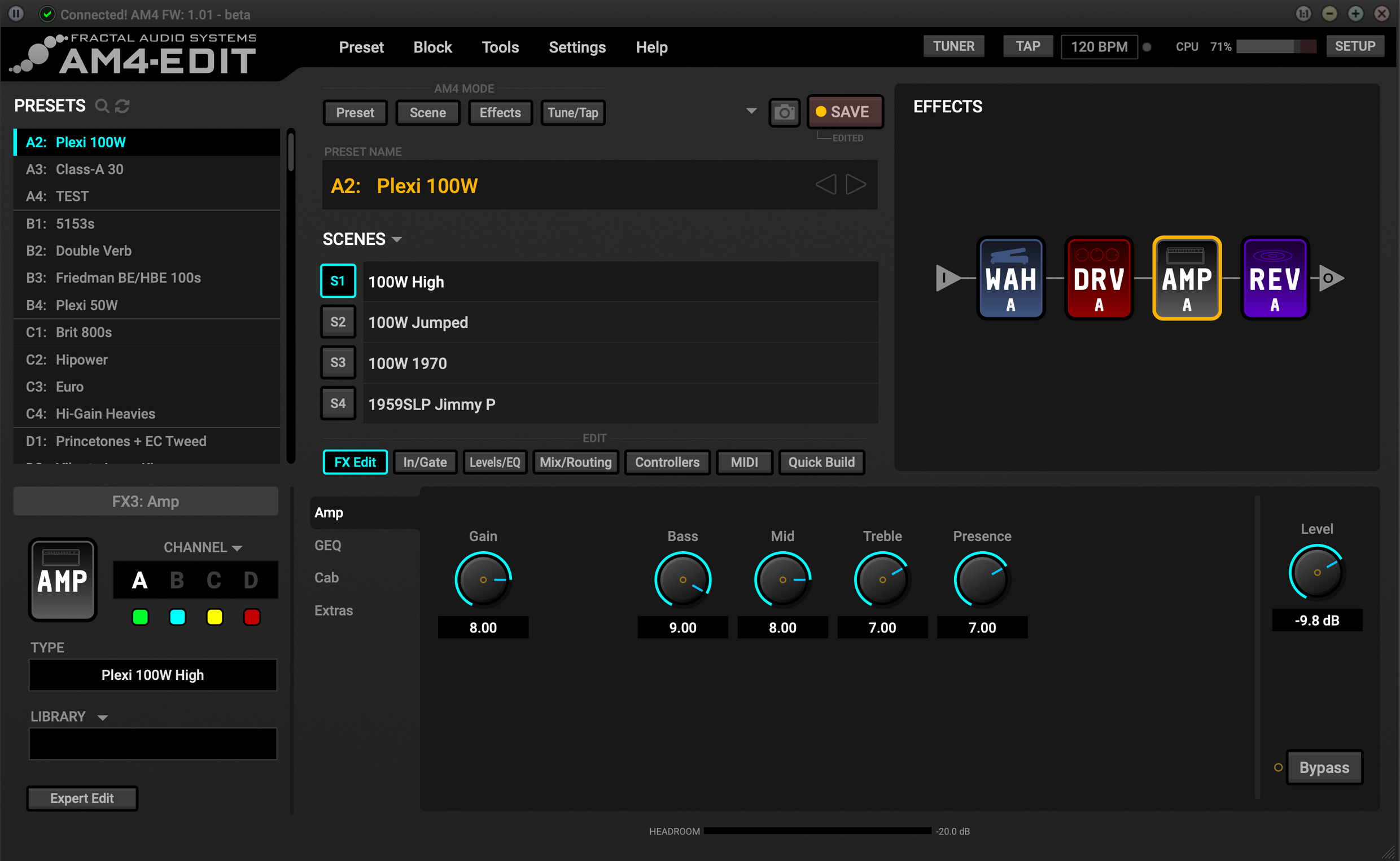Select the WAH effect block
Viewport: 1400px width, 861px height.
click(1010, 279)
